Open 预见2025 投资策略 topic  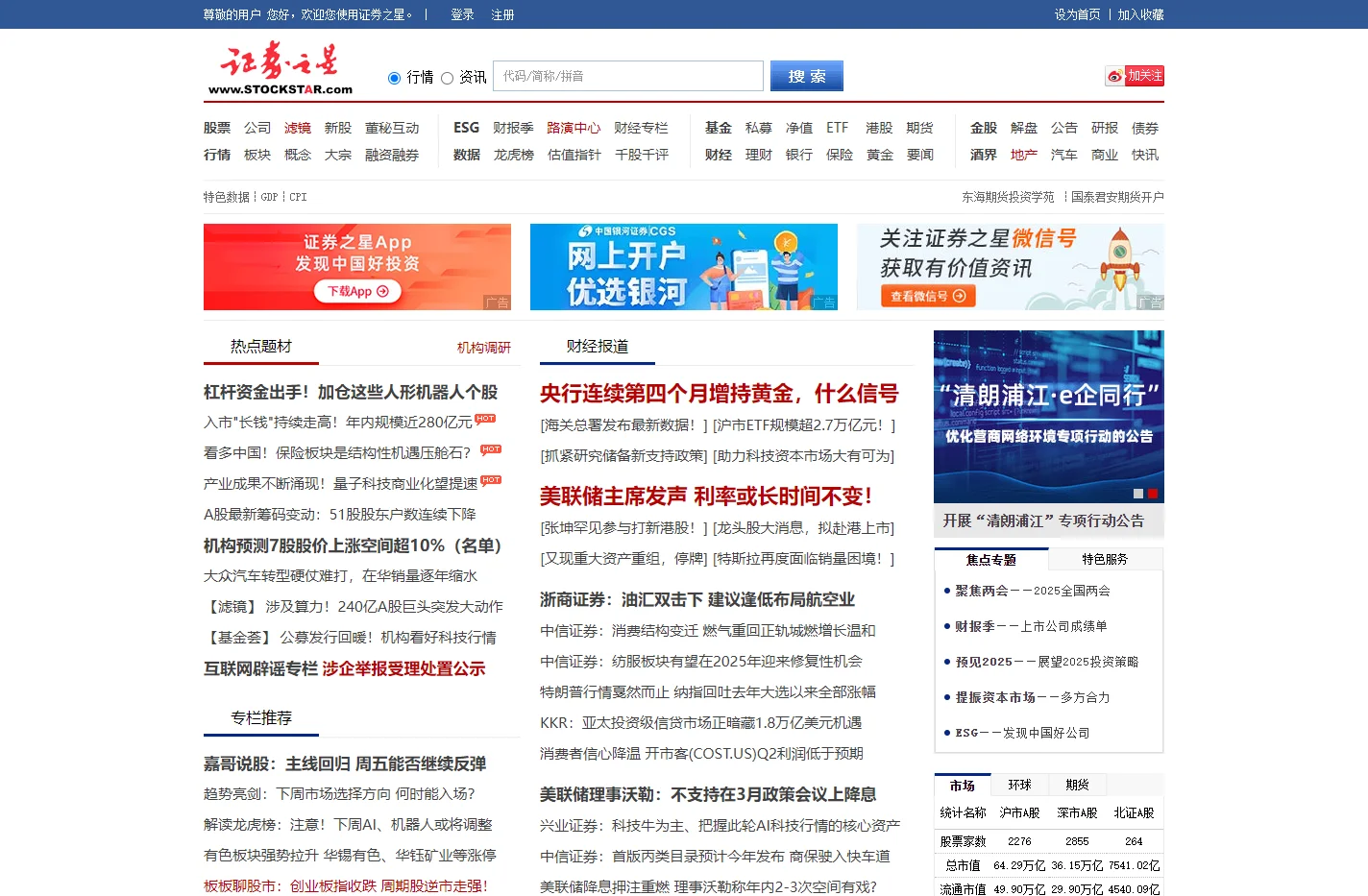1047,662
